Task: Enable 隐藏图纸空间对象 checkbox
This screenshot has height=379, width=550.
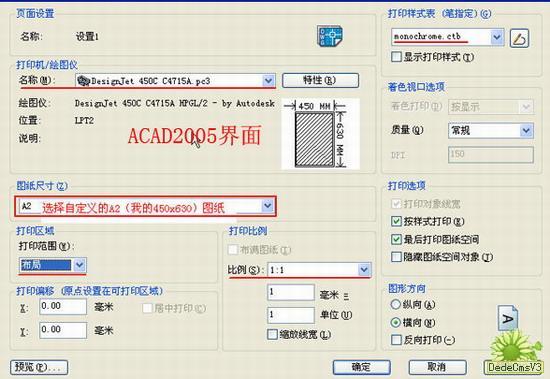Action: coord(396,257)
